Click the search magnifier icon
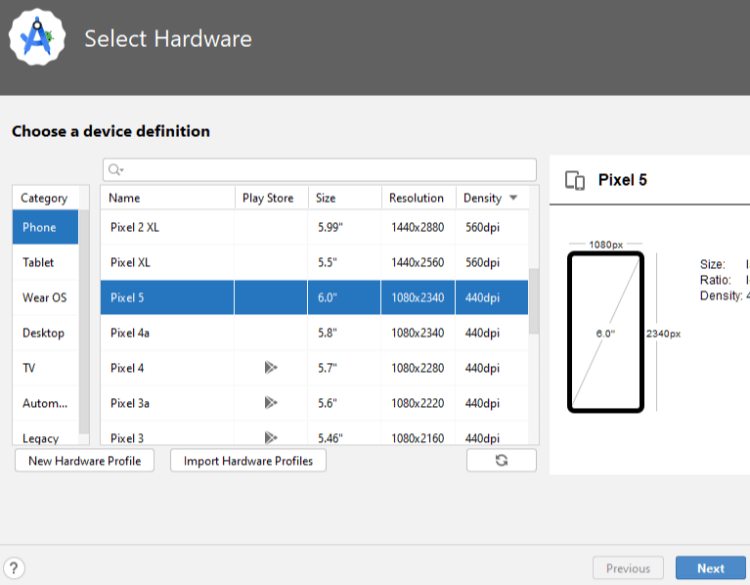This screenshot has height=585, width=750. point(116,170)
